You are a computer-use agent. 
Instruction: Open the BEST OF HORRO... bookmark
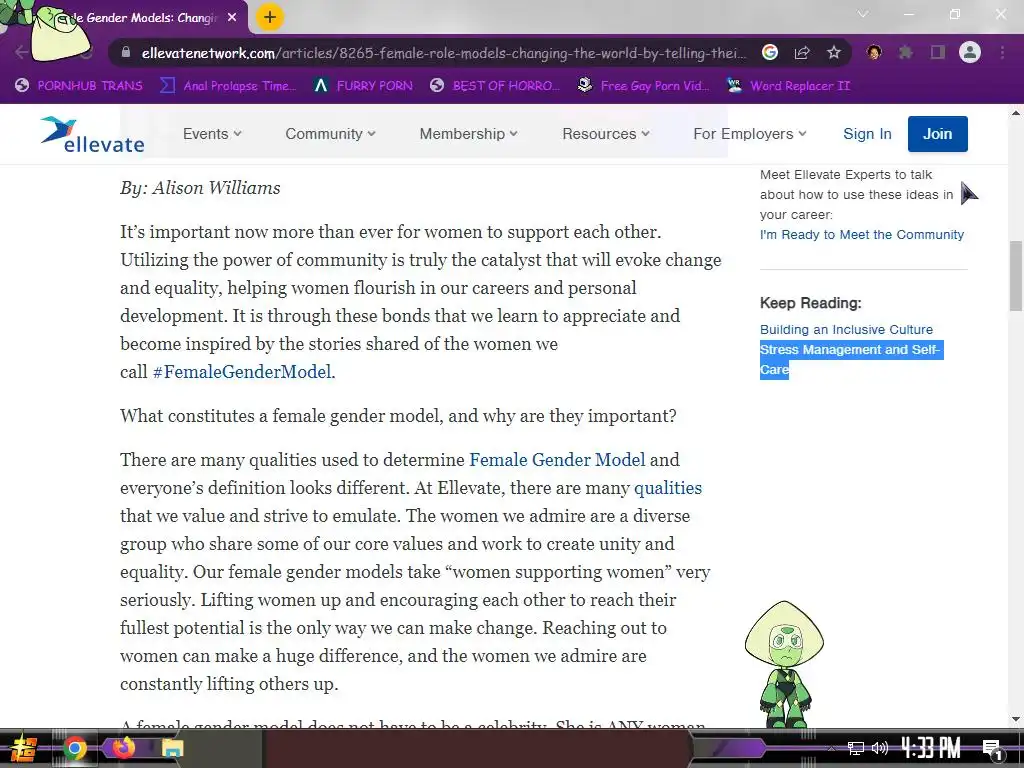(x=495, y=86)
